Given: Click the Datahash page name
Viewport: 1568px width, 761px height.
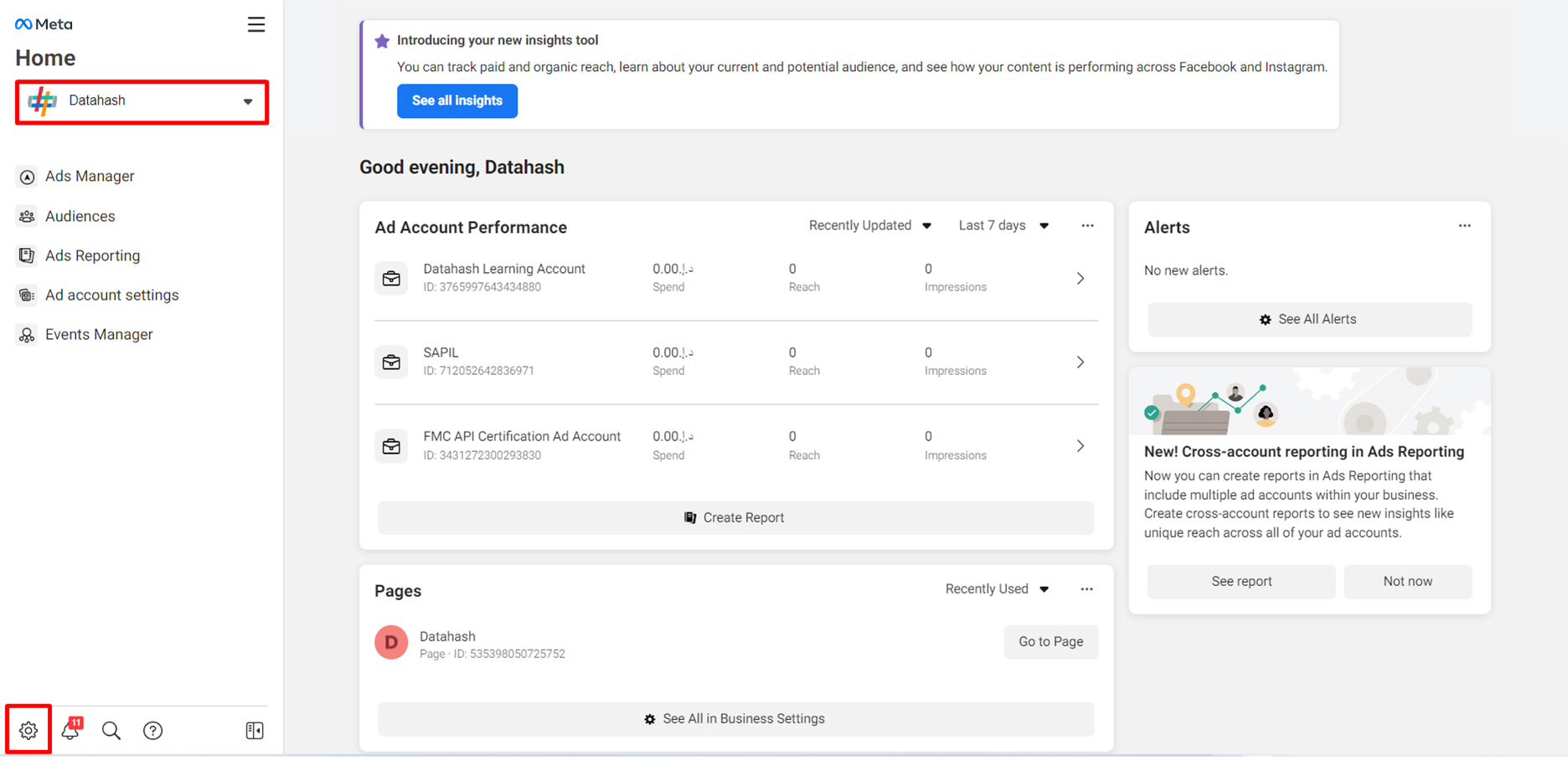Looking at the screenshot, I should tap(447, 636).
